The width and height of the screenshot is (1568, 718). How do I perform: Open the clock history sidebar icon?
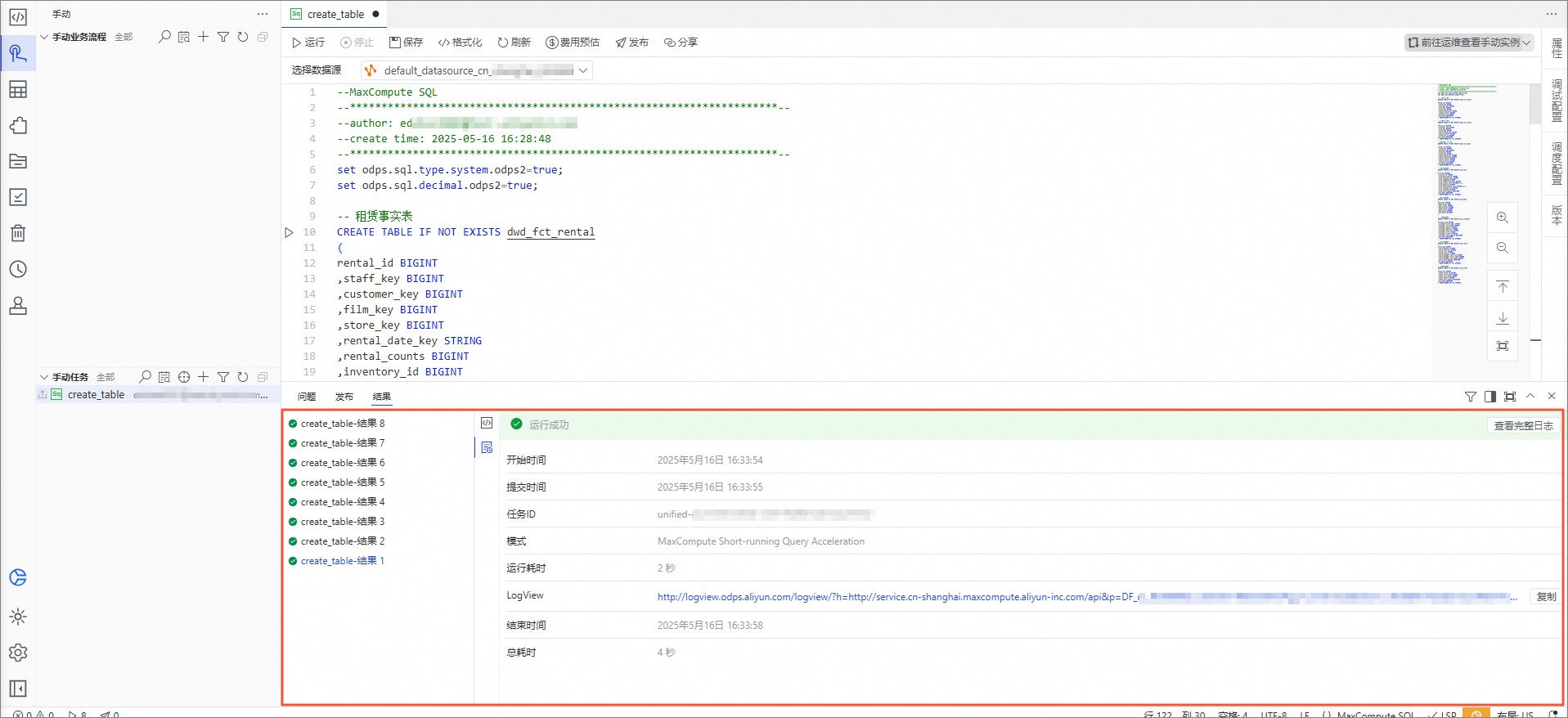click(18, 269)
